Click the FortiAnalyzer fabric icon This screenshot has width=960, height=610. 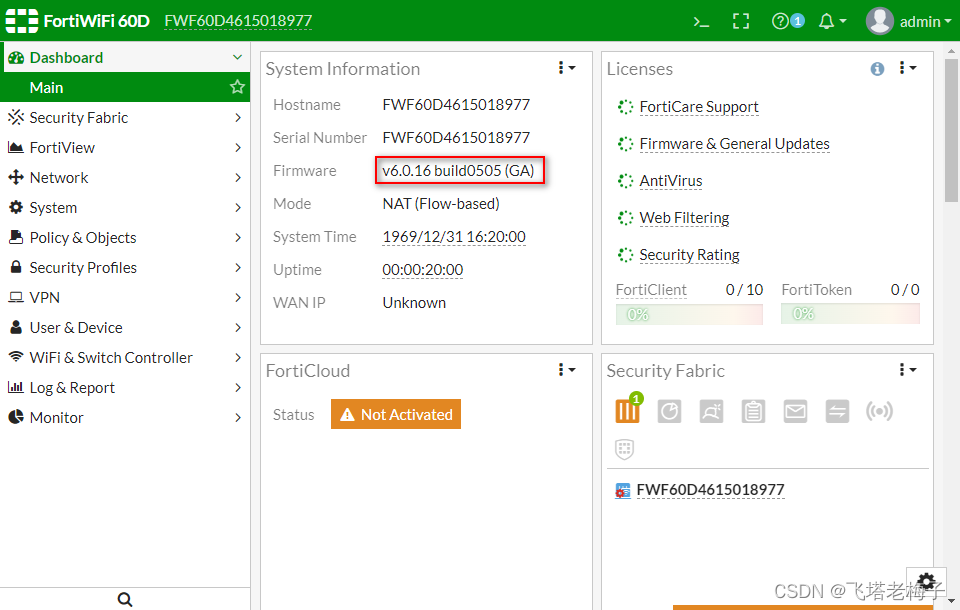click(669, 412)
